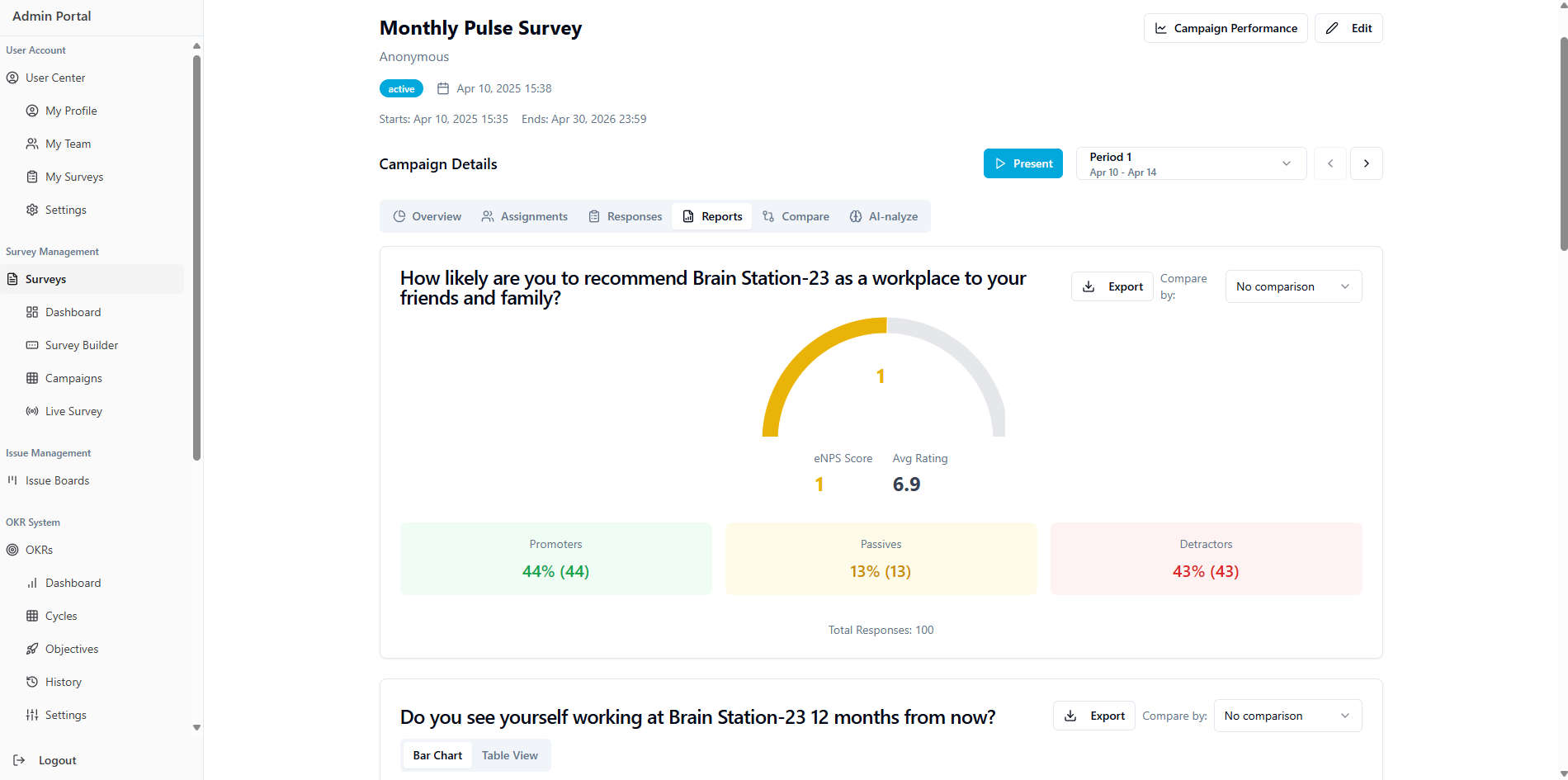Switch to the Responses tab
Viewport: 1568px width, 780px height.
[x=625, y=216]
